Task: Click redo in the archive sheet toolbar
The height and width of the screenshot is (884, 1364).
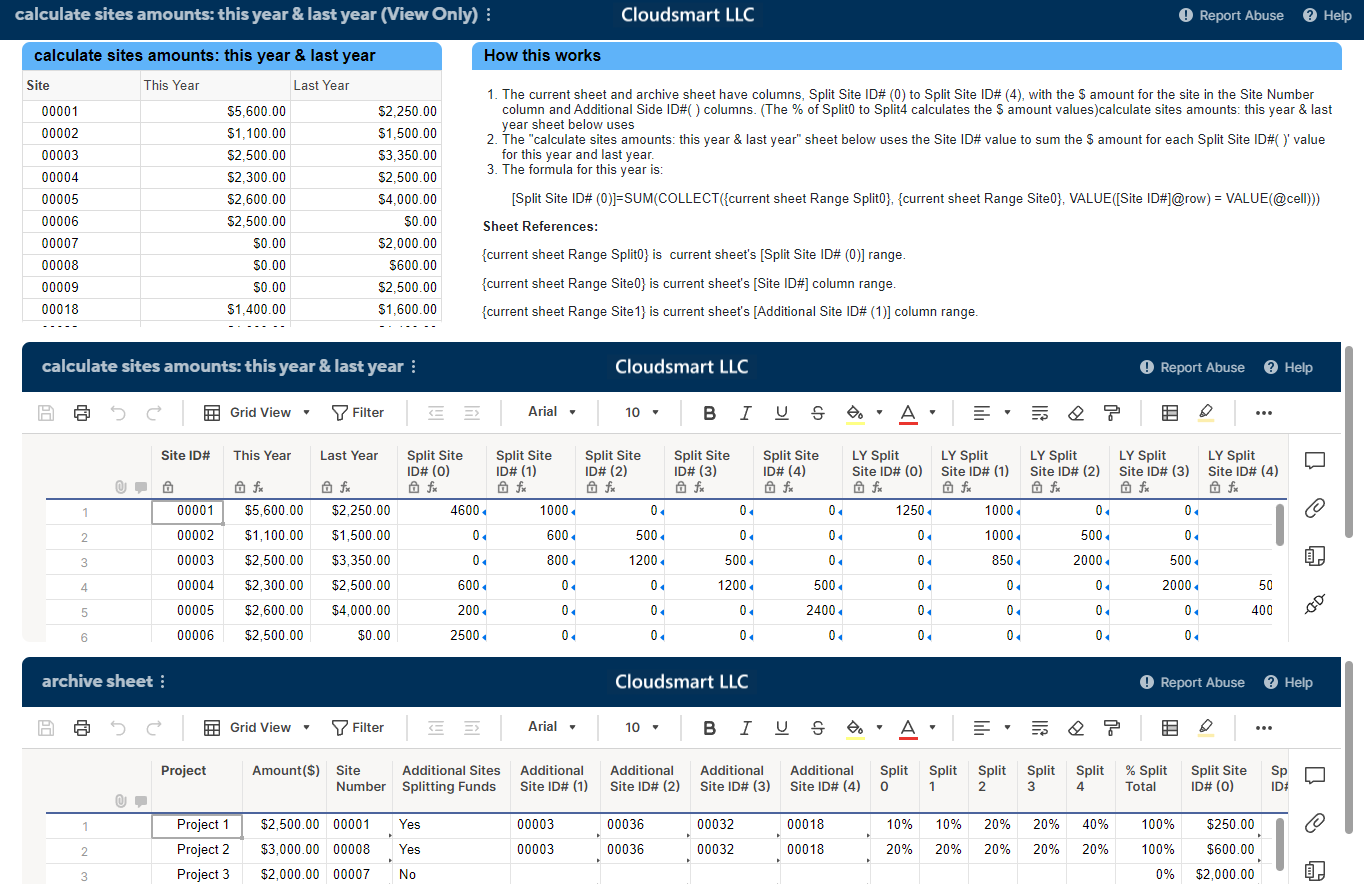Action: (x=154, y=728)
